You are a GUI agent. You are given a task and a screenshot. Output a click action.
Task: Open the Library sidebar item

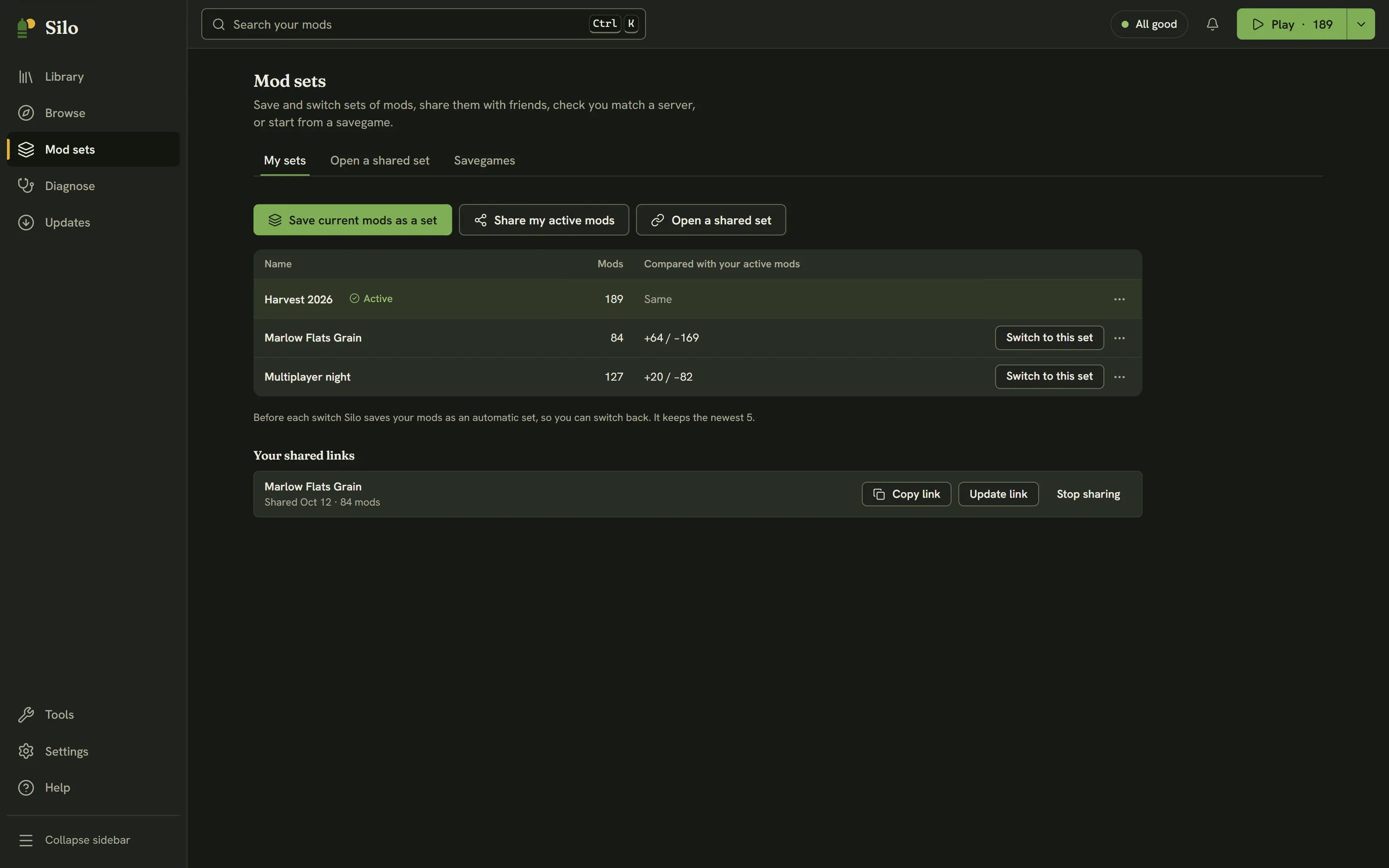pyautogui.click(x=93, y=76)
